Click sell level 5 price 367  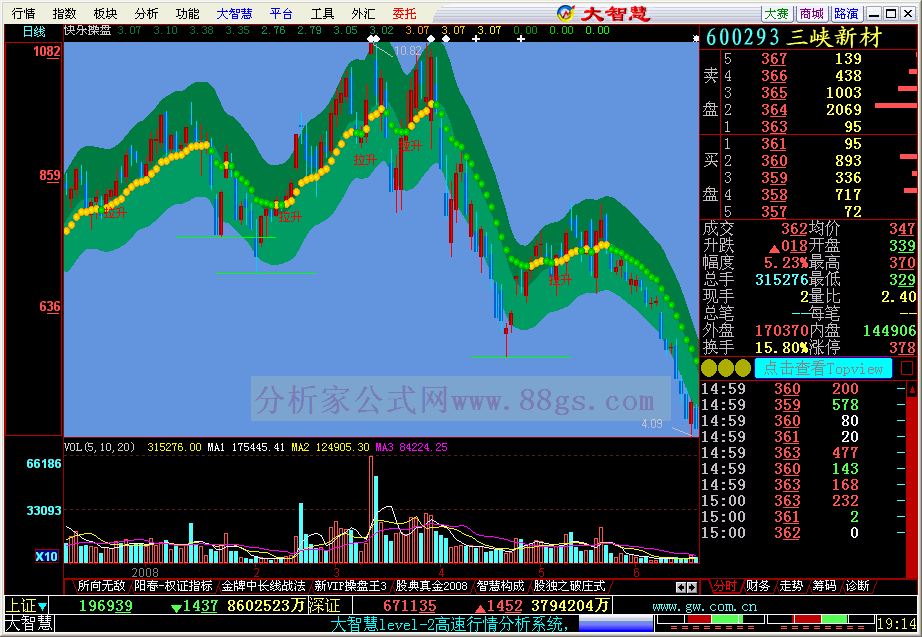click(774, 59)
